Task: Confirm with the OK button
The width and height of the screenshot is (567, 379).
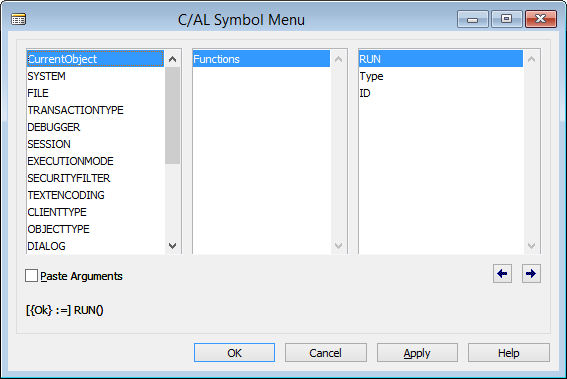Action: coord(234,353)
